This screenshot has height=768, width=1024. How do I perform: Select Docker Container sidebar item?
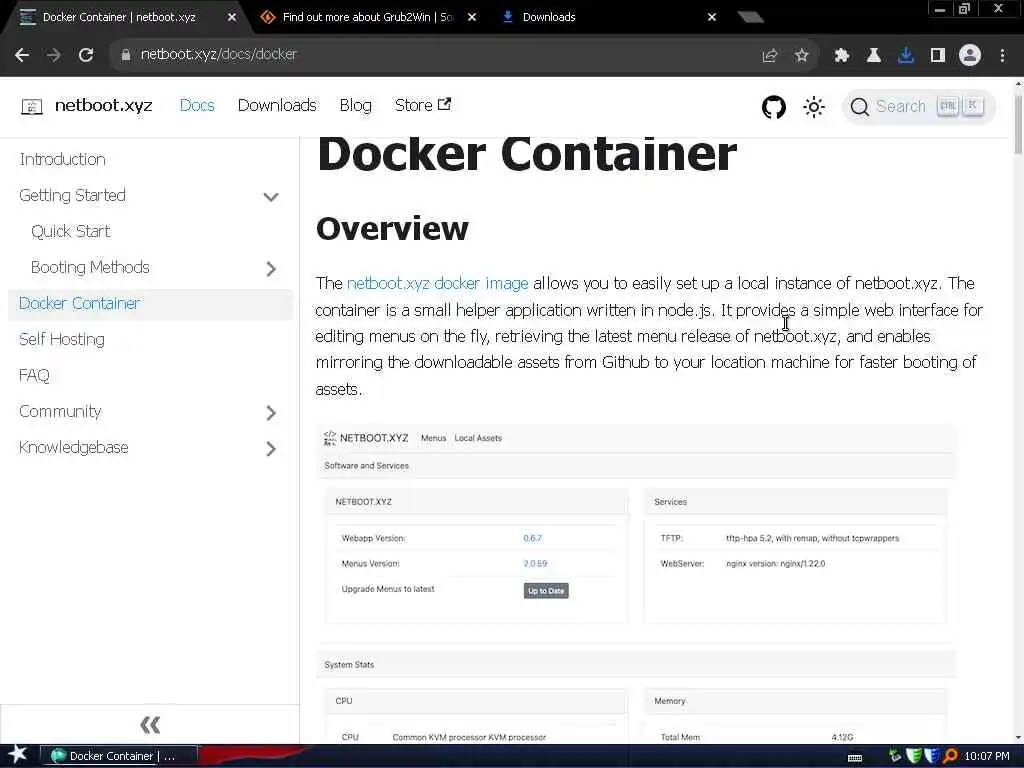tap(150, 304)
